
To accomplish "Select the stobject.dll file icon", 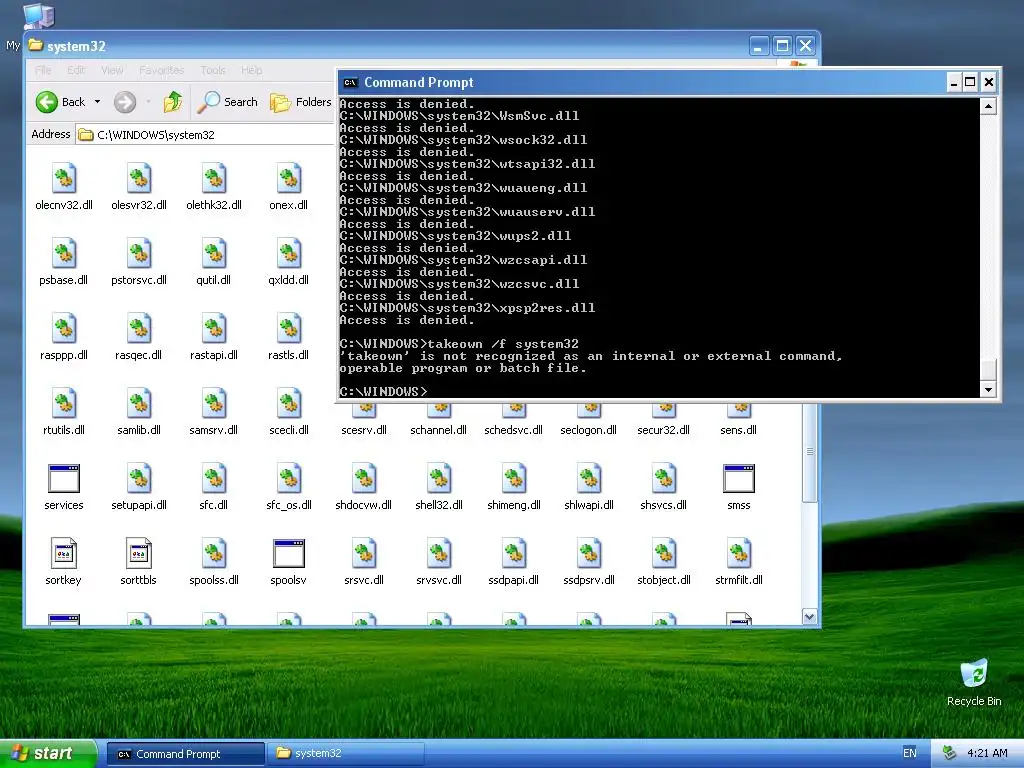I will [664, 553].
